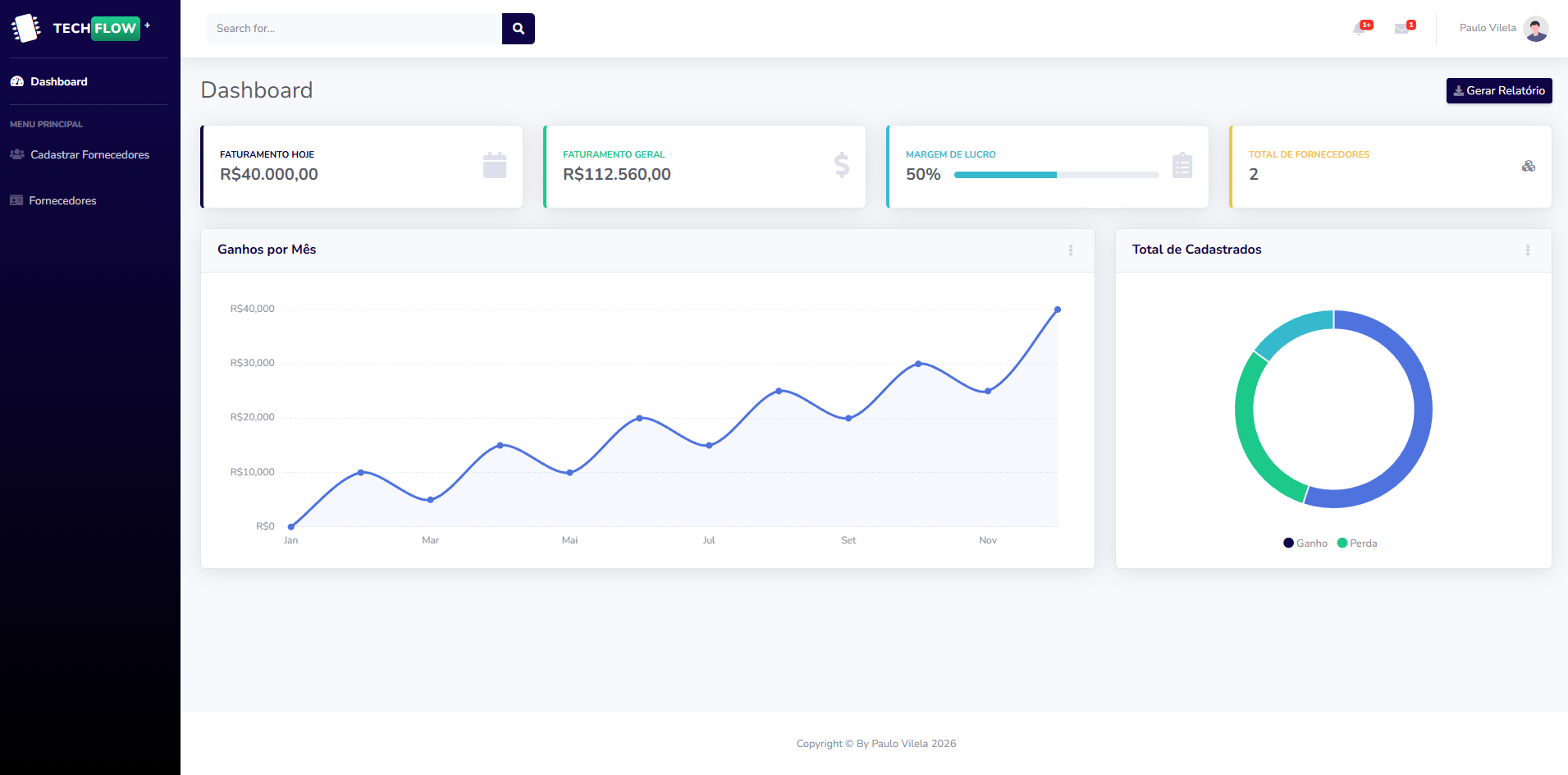Click the search magnifier button
This screenshot has width=1568, height=775.
pyautogui.click(x=518, y=29)
